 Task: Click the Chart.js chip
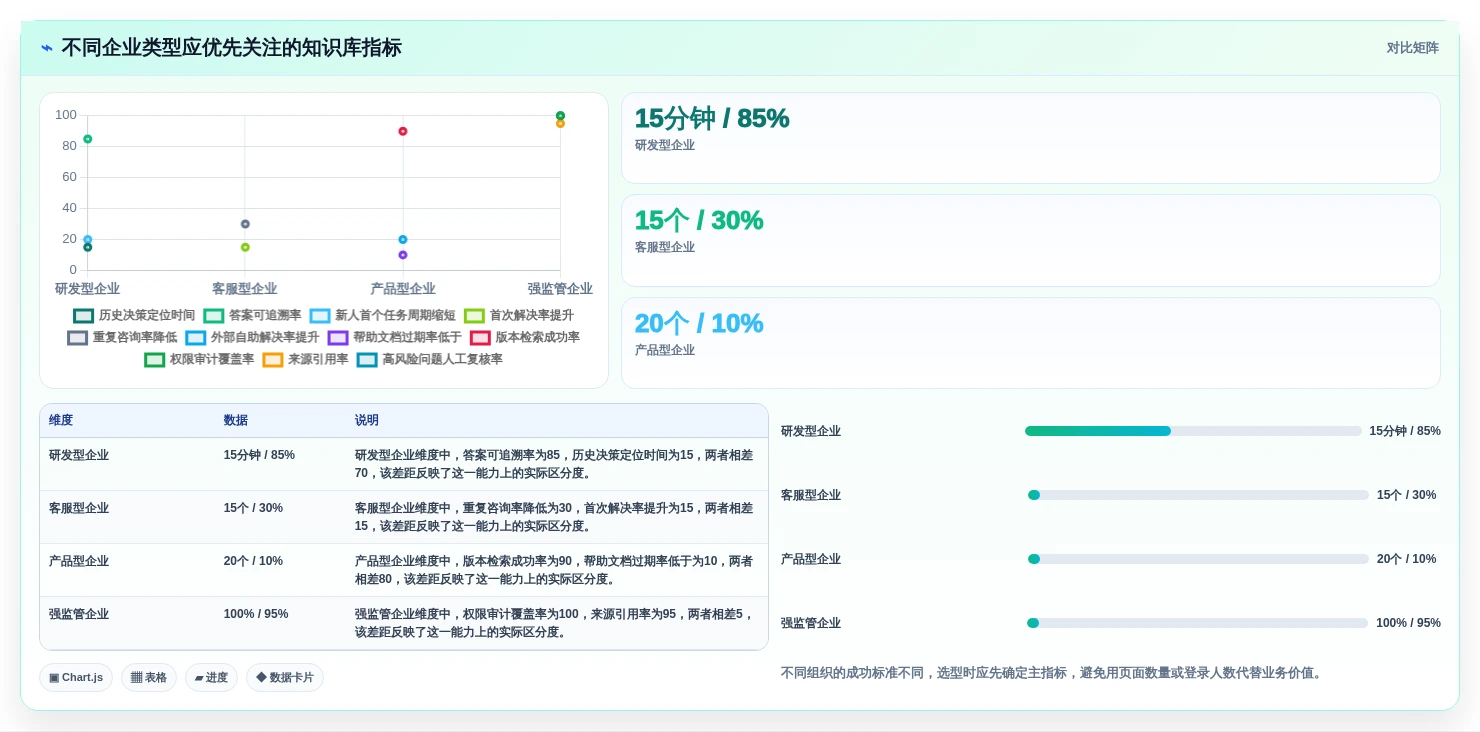coord(76,677)
